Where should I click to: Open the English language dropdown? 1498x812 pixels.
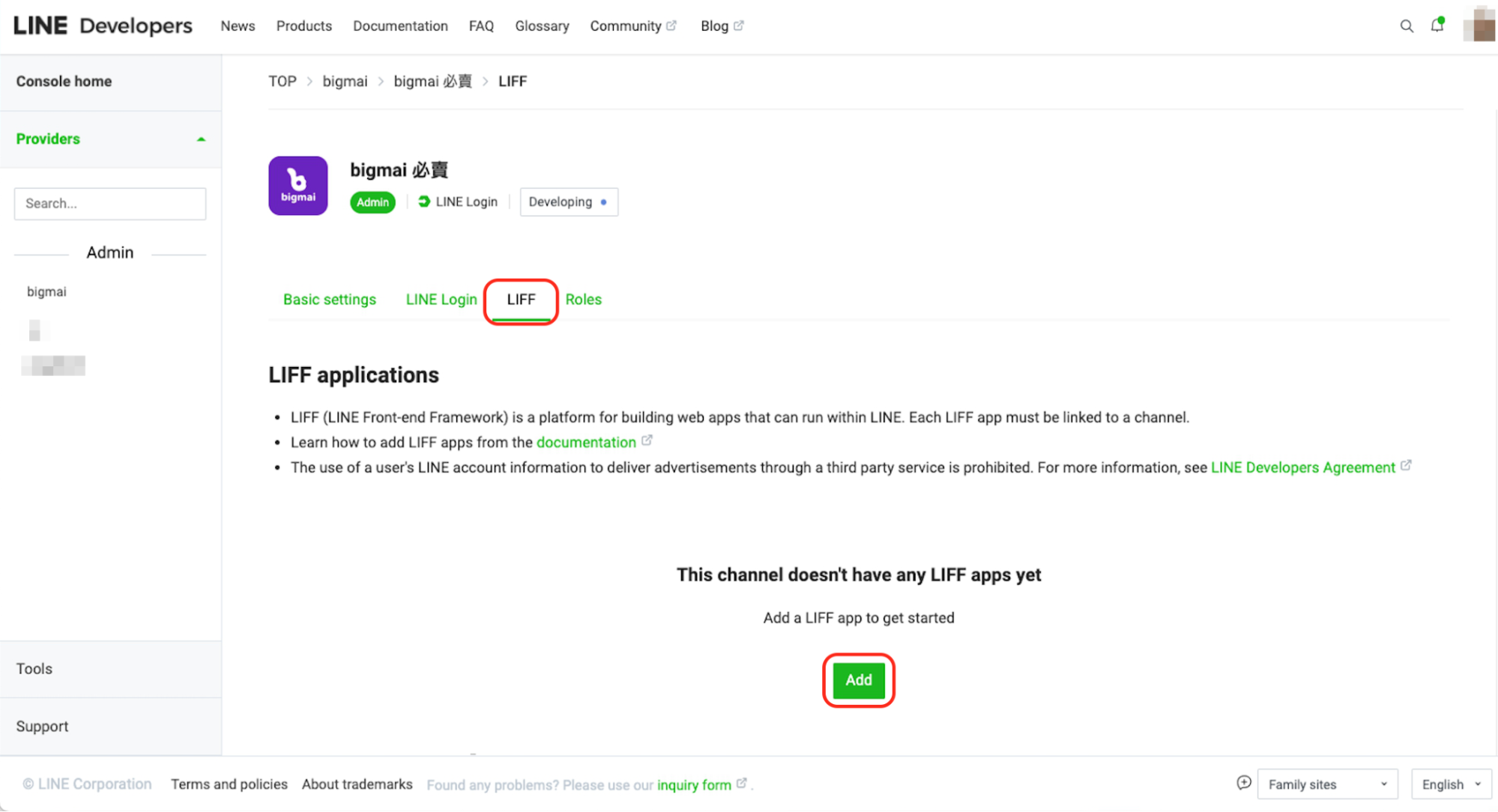click(x=1451, y=784)
